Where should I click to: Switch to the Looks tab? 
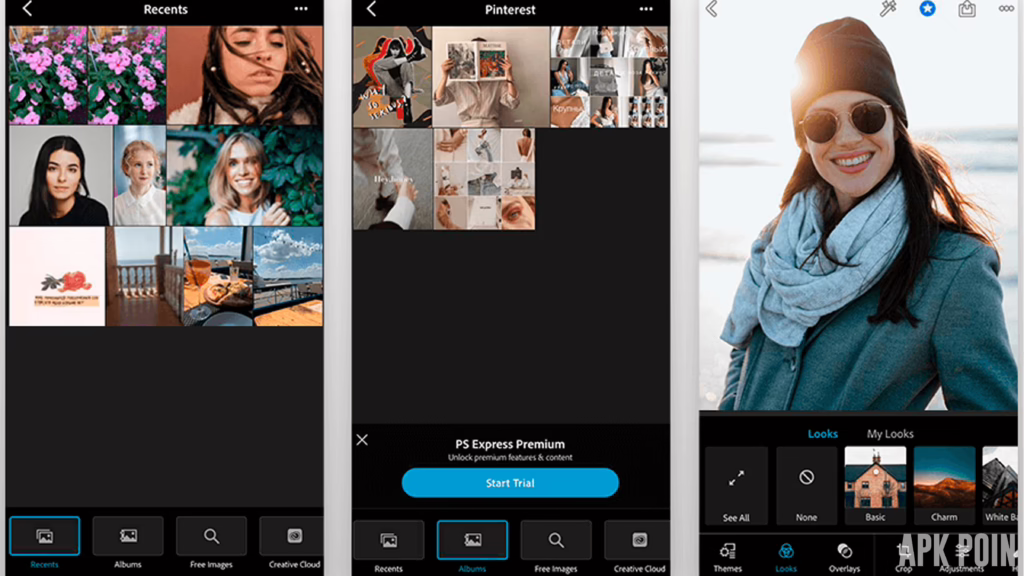[822, 434]
